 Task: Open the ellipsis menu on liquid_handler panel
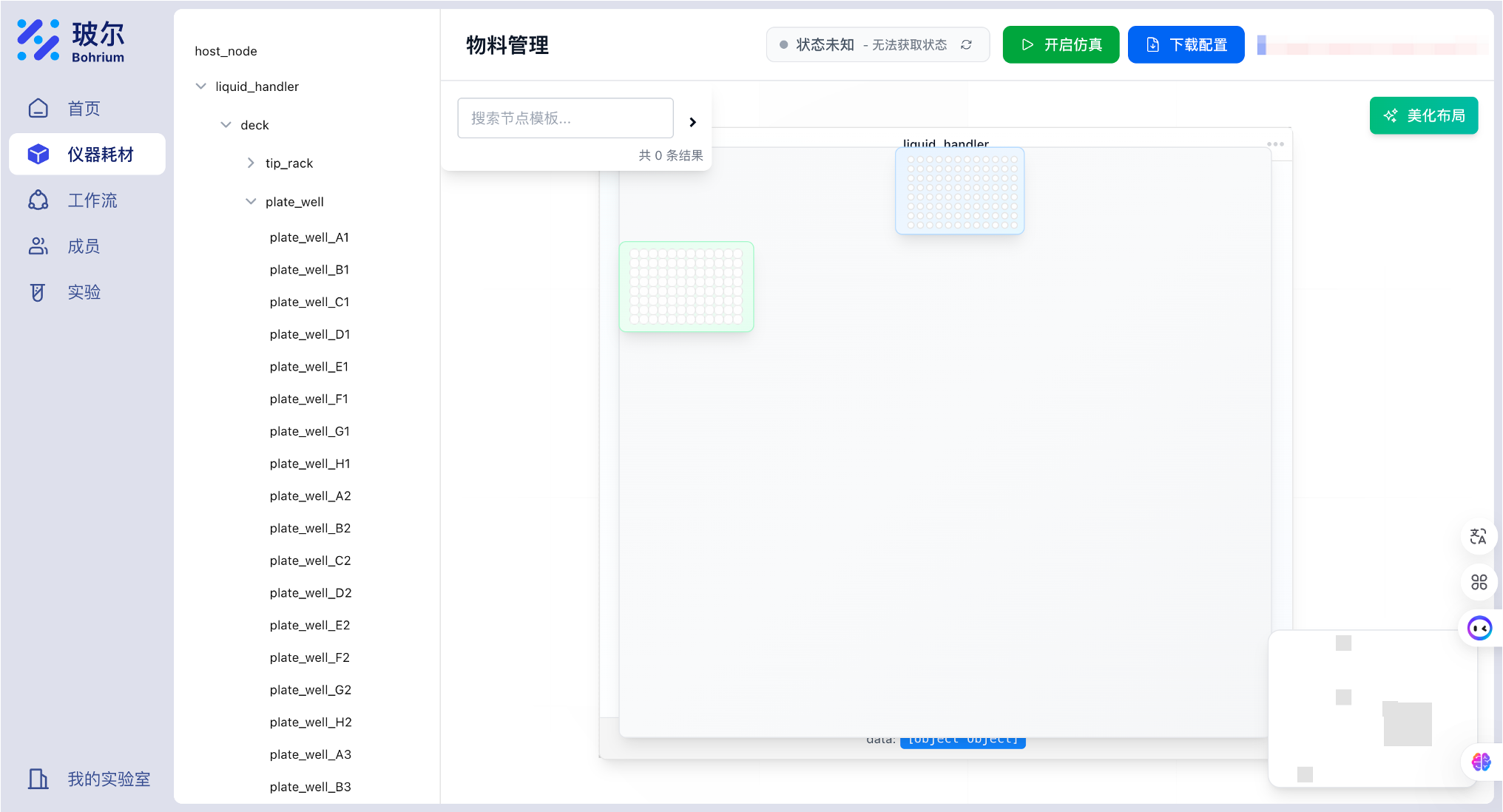tap(1275, 144)
